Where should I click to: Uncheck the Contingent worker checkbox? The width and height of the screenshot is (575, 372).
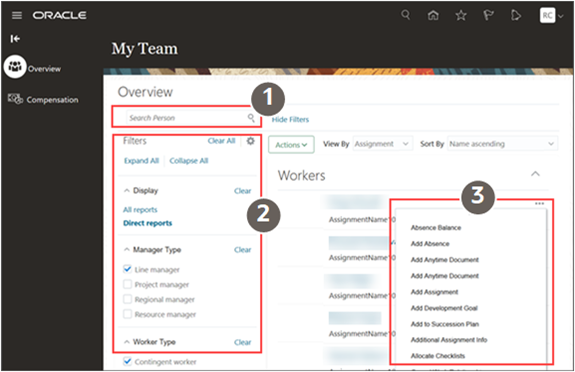[x=127, y=361]
